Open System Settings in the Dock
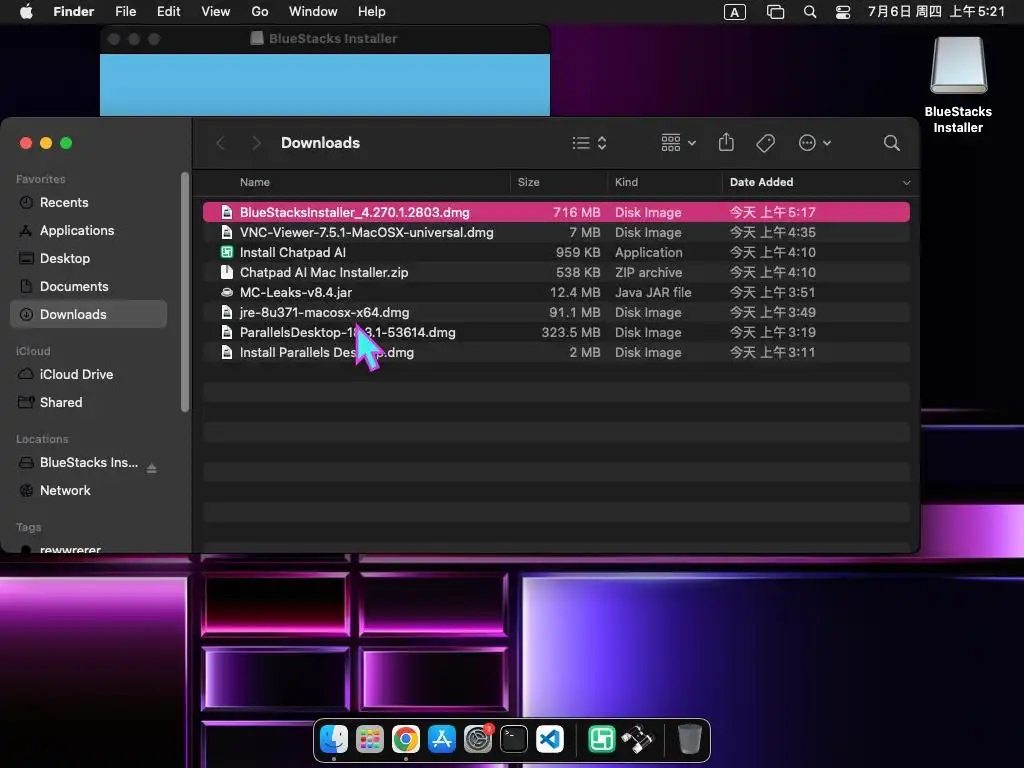 [478, 739]
